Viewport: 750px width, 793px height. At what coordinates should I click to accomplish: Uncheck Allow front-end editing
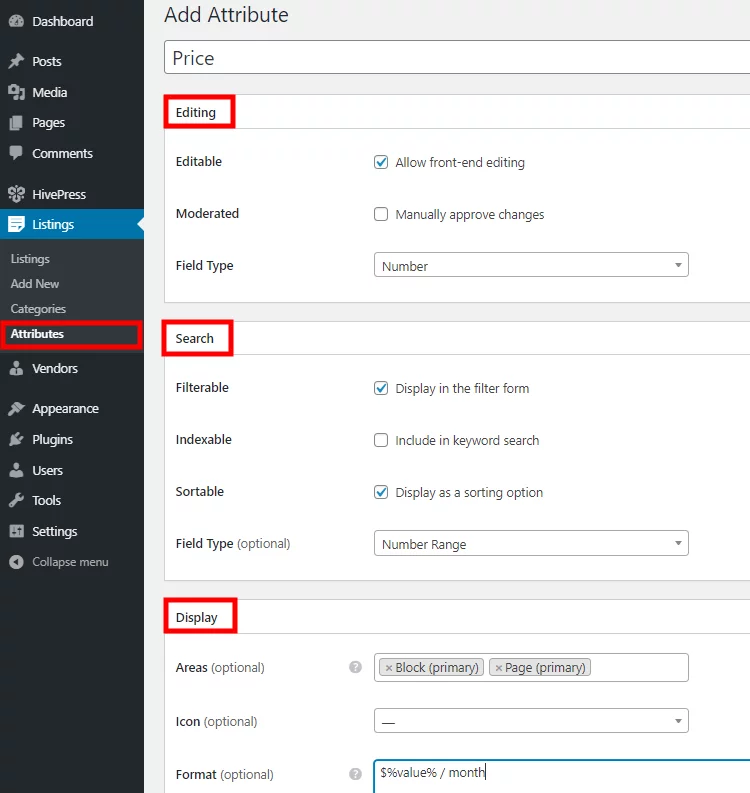tap(381, 162)
